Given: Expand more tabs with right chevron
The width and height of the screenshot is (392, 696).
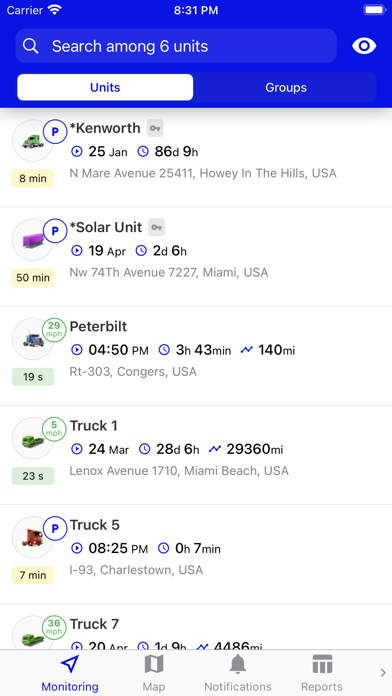Looking at the screenshot, I should coord(383,673).
